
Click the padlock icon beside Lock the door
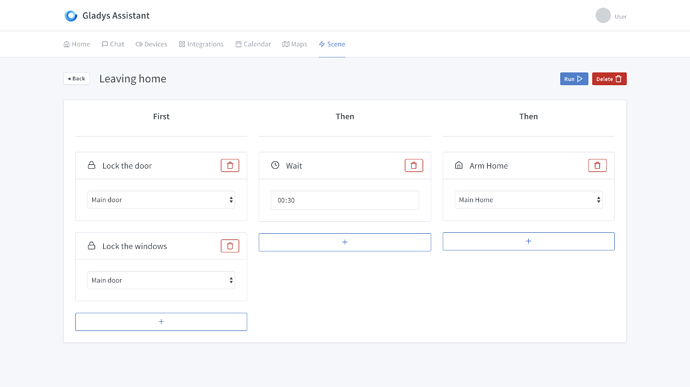92,165
